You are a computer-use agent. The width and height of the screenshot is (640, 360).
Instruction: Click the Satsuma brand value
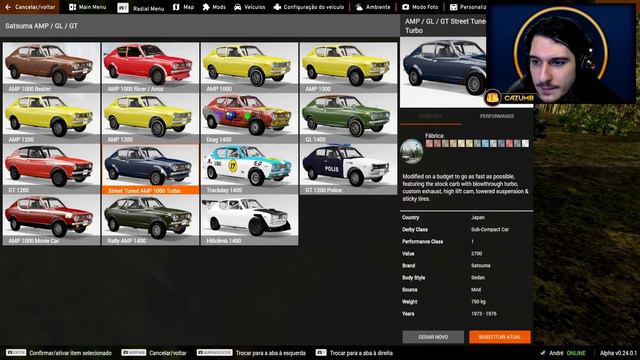pyautogui.click(x=480, y=266)
